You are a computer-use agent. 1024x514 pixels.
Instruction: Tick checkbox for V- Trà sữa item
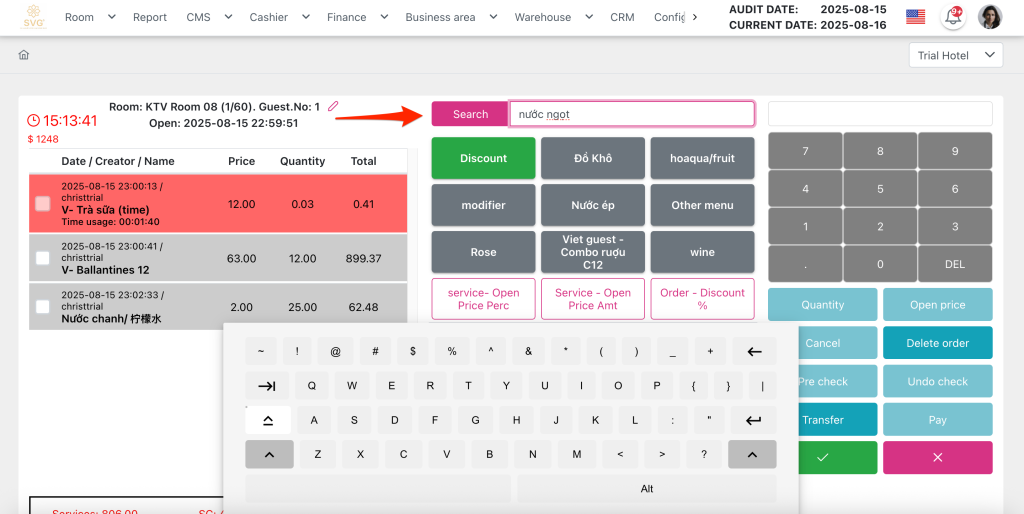coord(43,204)
